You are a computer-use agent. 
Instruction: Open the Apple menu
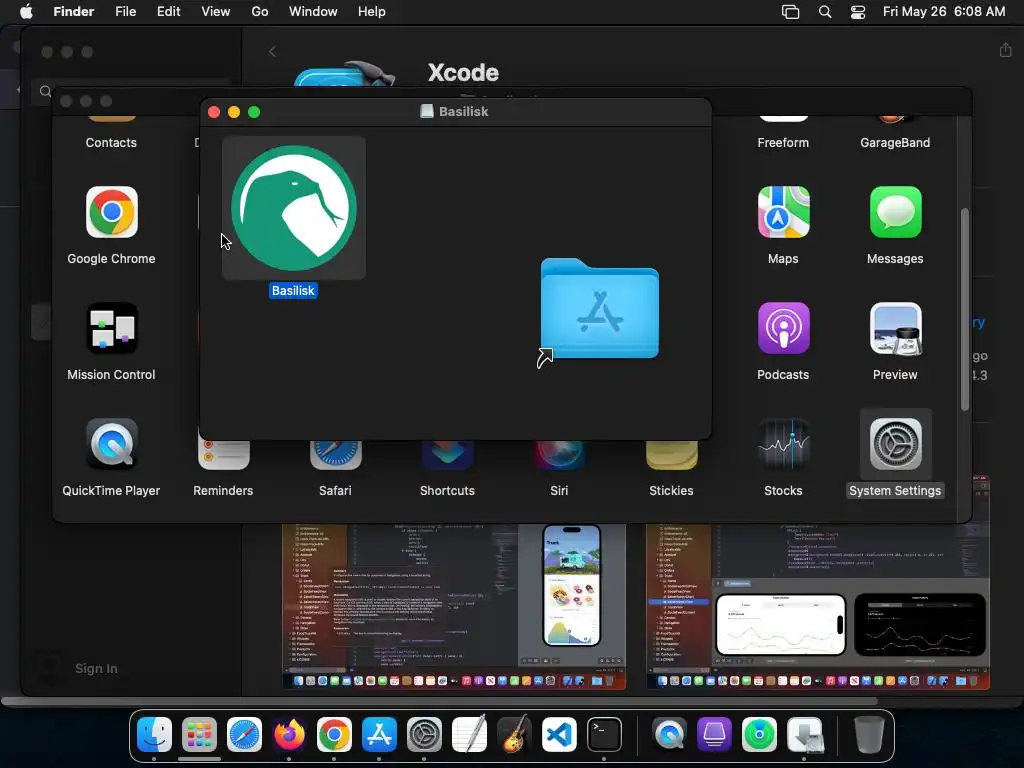(x=26, y=12)
